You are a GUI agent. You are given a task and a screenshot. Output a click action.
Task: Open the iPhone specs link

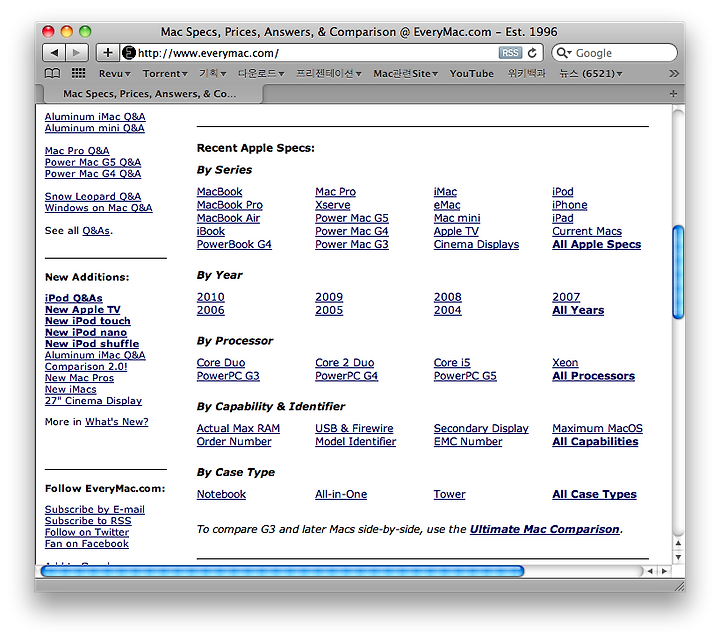coord(569,205)
